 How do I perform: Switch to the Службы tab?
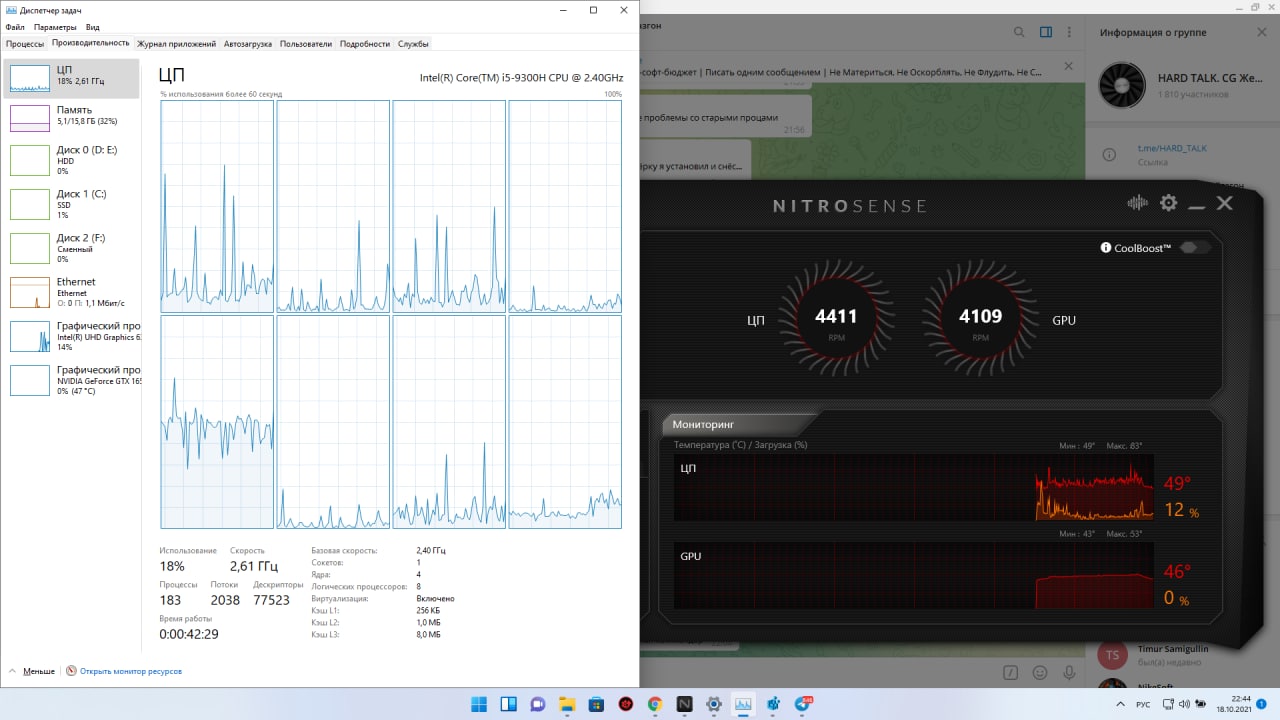tap(413, 44)
